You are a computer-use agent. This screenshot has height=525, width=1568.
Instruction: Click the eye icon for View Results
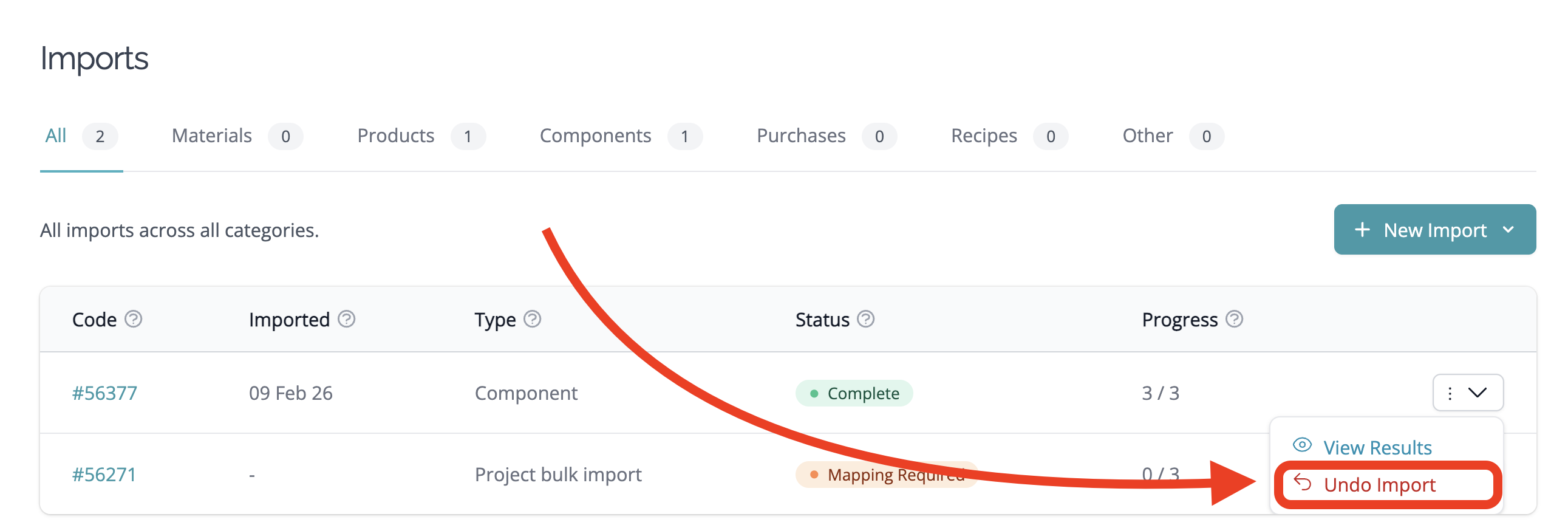pos(1301,445)
